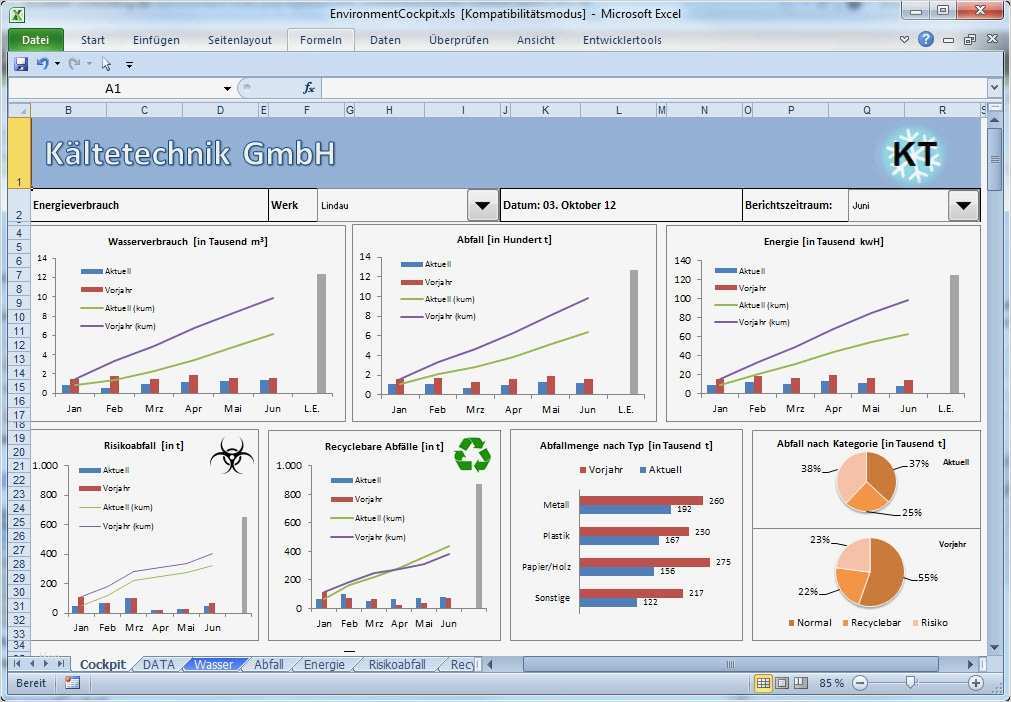Open the undo history dropdown arrow
1011x702 pixels.
pos(57,64)
